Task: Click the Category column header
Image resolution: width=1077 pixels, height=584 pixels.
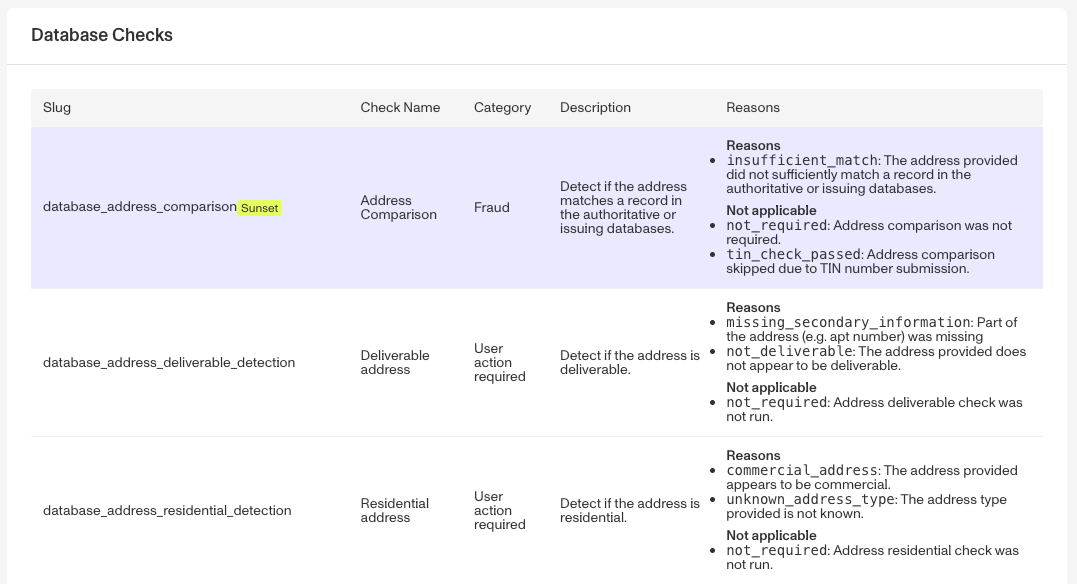Action: click(502, 108)
